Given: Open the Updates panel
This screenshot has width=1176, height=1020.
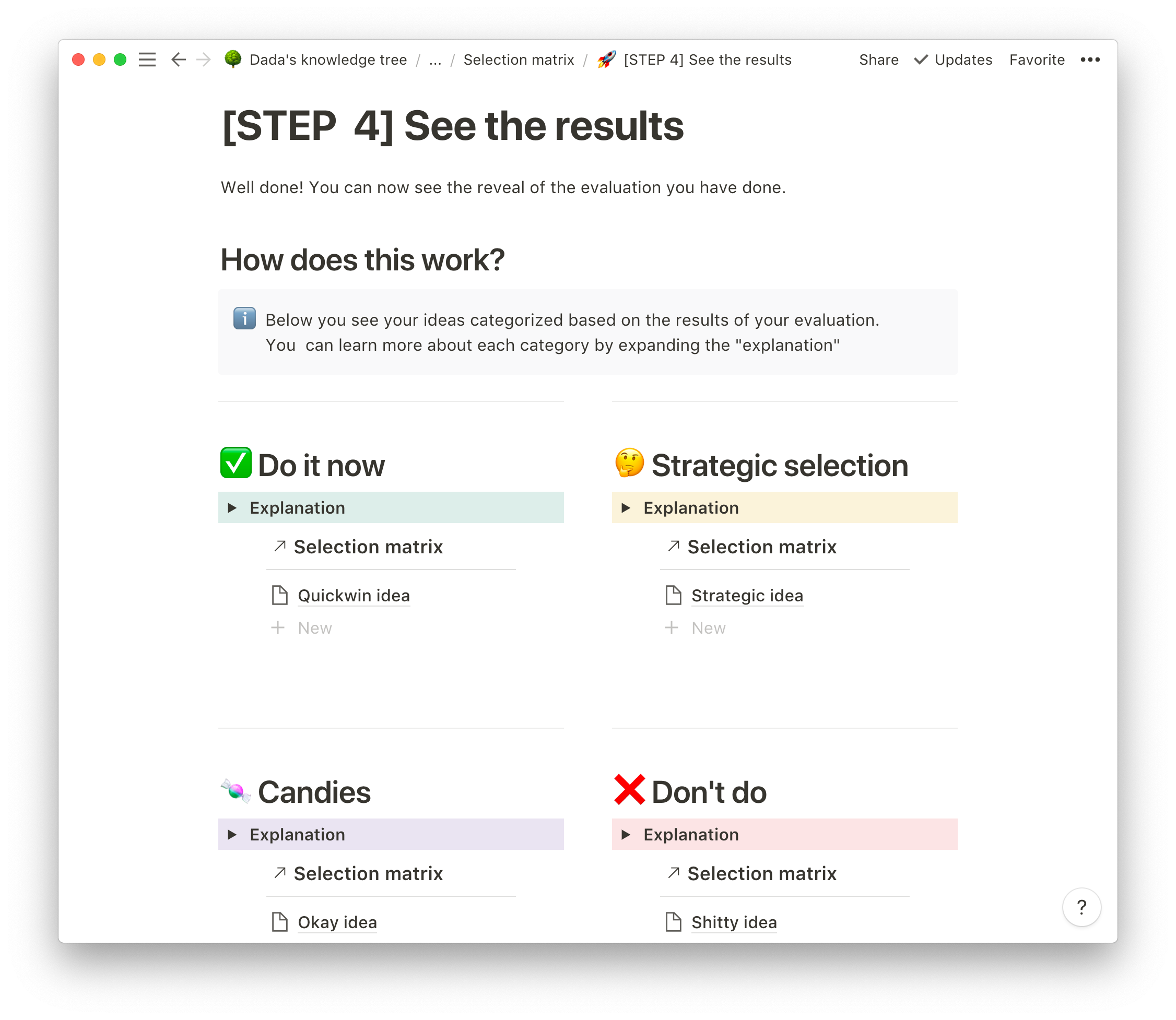Looking at the screenshot, I should point(954,60).
